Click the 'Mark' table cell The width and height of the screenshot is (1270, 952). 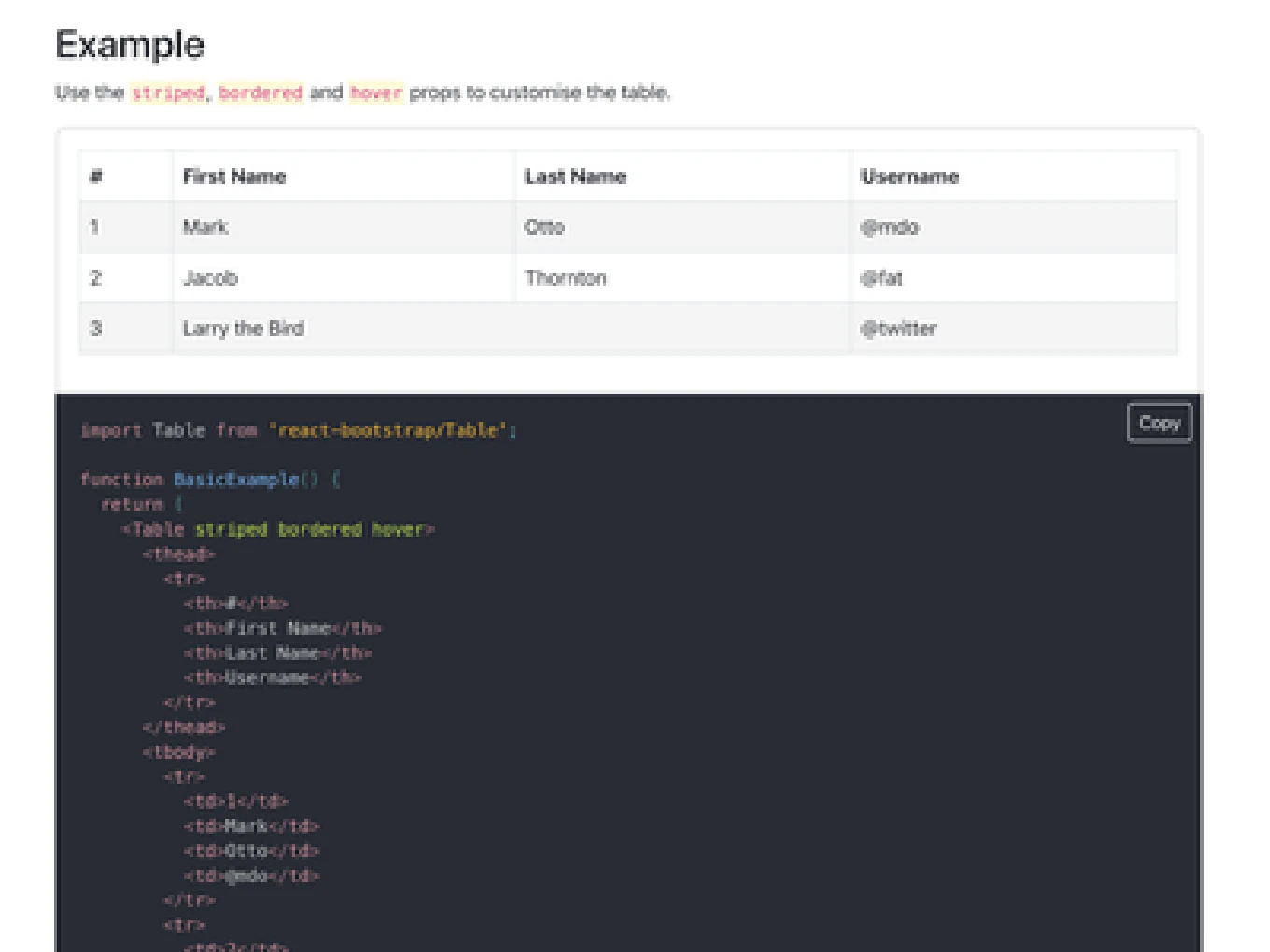(x=344, y=227)
